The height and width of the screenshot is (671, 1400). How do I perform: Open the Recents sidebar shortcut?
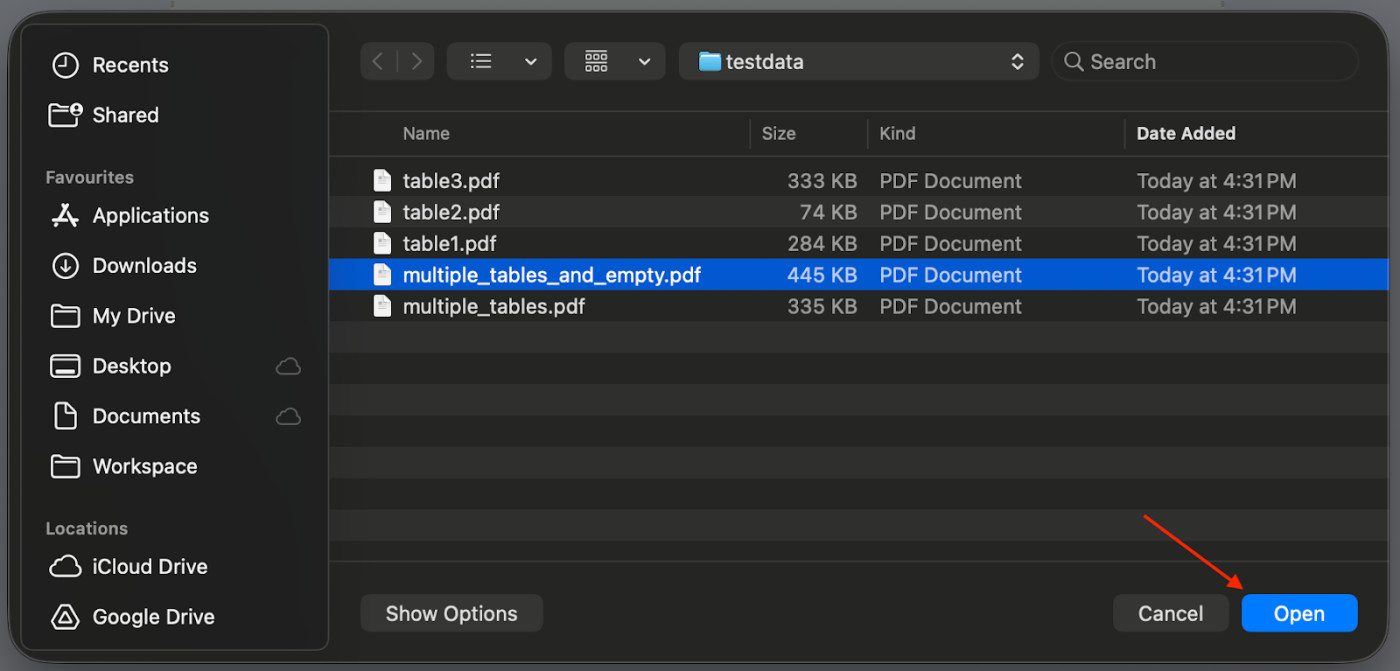click(130, 64)
